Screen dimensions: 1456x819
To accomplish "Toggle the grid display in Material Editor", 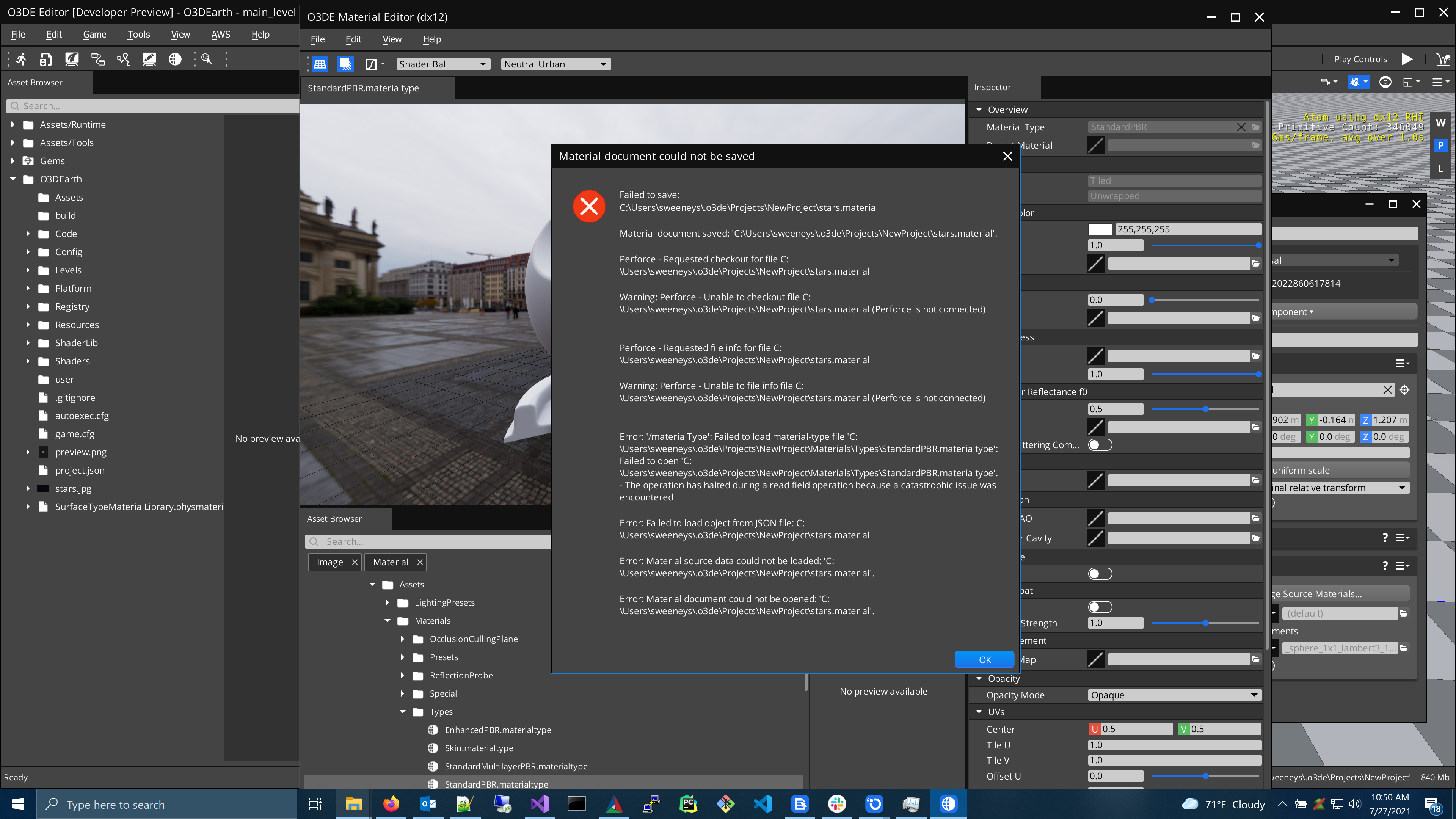I will click(320, 64).
